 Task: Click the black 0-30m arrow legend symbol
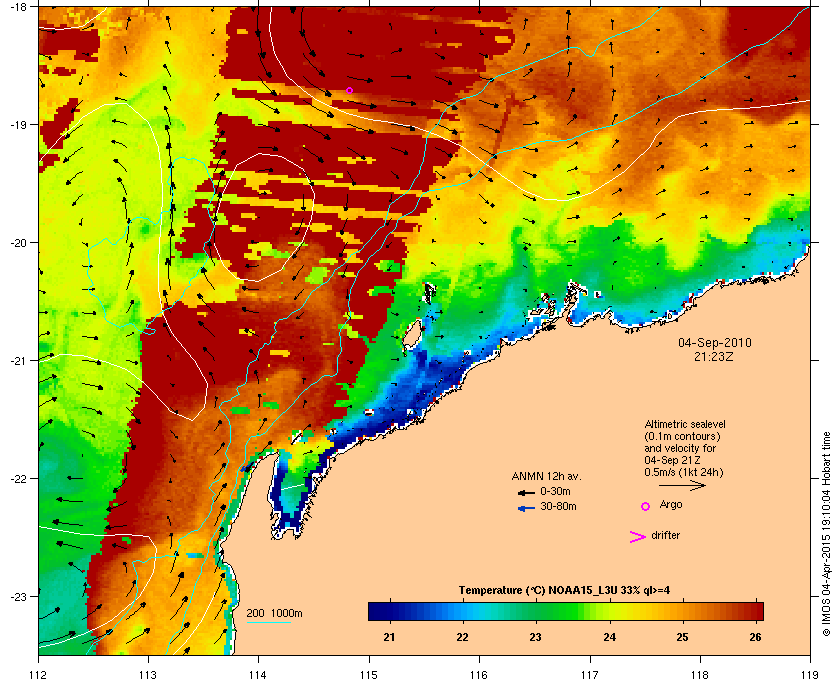[526, 492]
